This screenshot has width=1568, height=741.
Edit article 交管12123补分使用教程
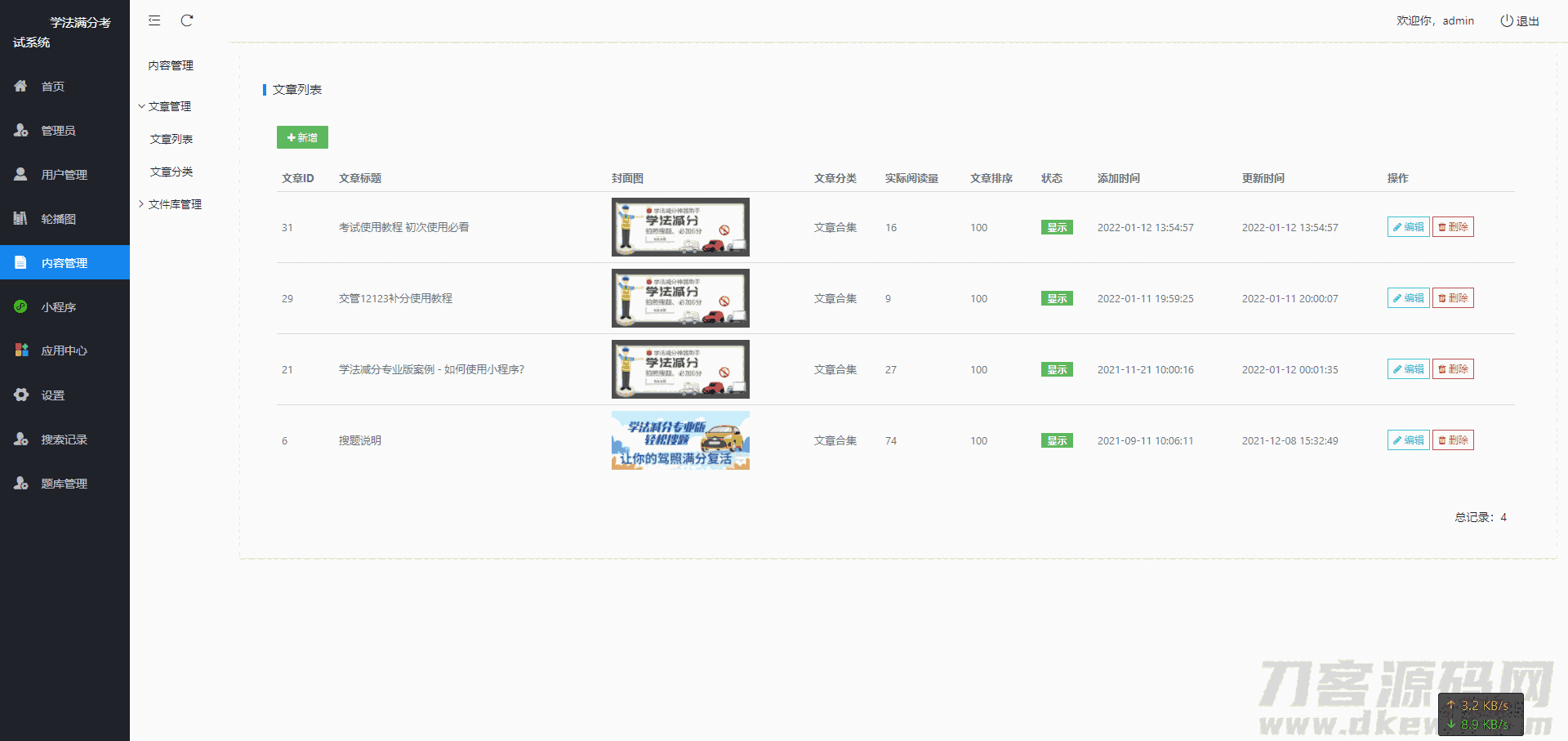click(1408, 298)
